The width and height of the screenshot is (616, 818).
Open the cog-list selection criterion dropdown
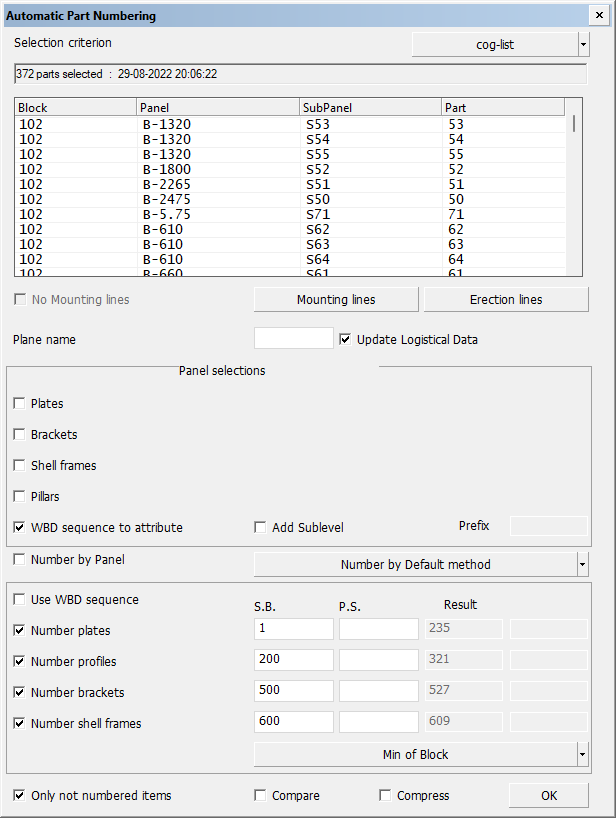(x=583, y=45)
